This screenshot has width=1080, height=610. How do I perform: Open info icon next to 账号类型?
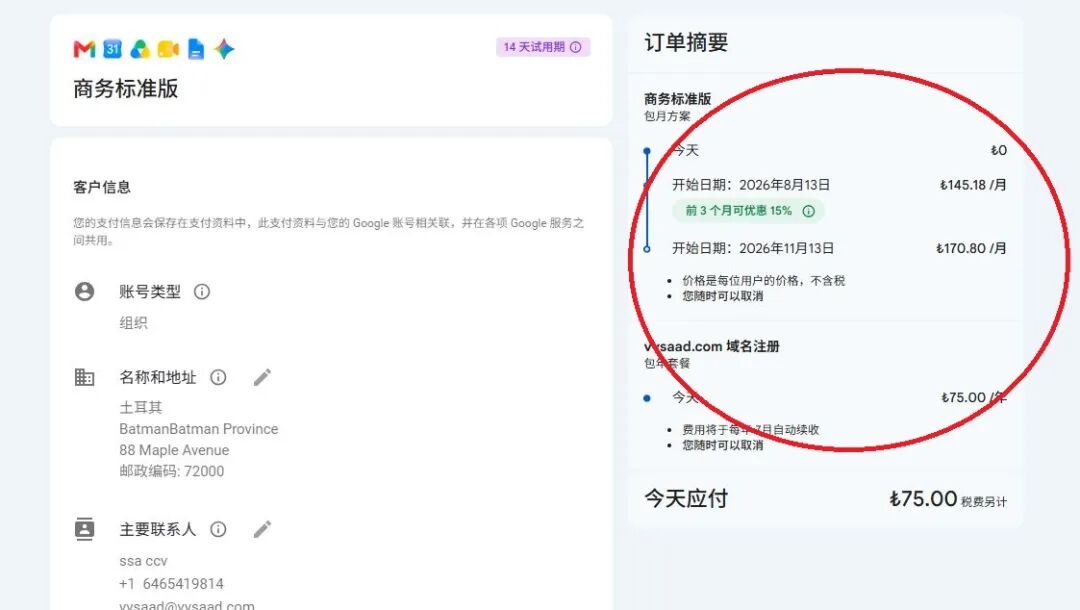(202, 292)
